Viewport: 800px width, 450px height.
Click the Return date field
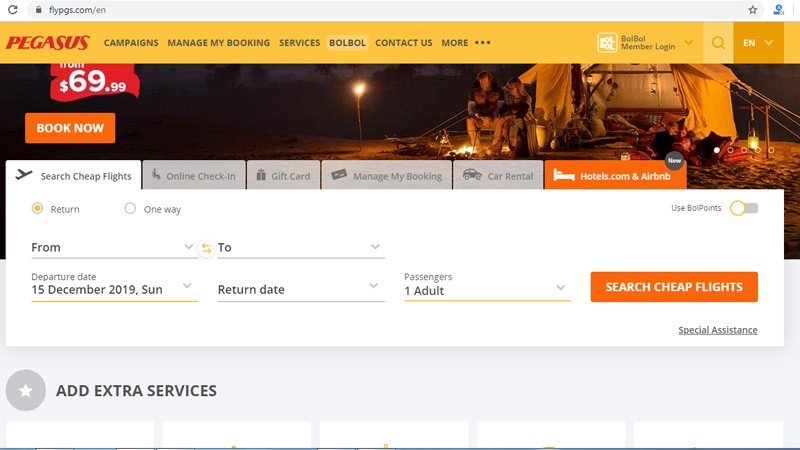[x=298, y=289]
